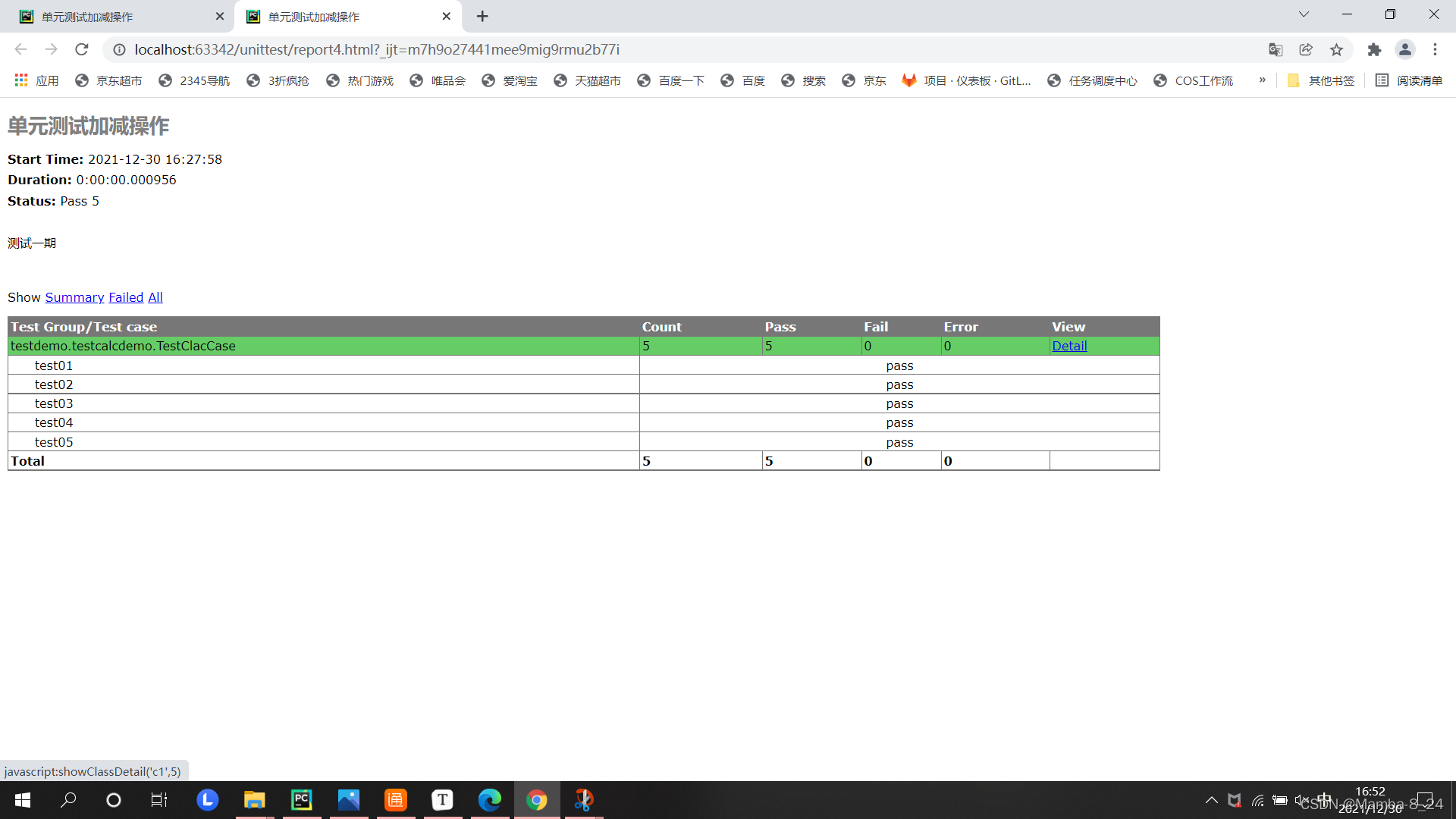Open the Detail link for TestClacCase
This screenshot has width=1456, height=819.
(1069, 346)
